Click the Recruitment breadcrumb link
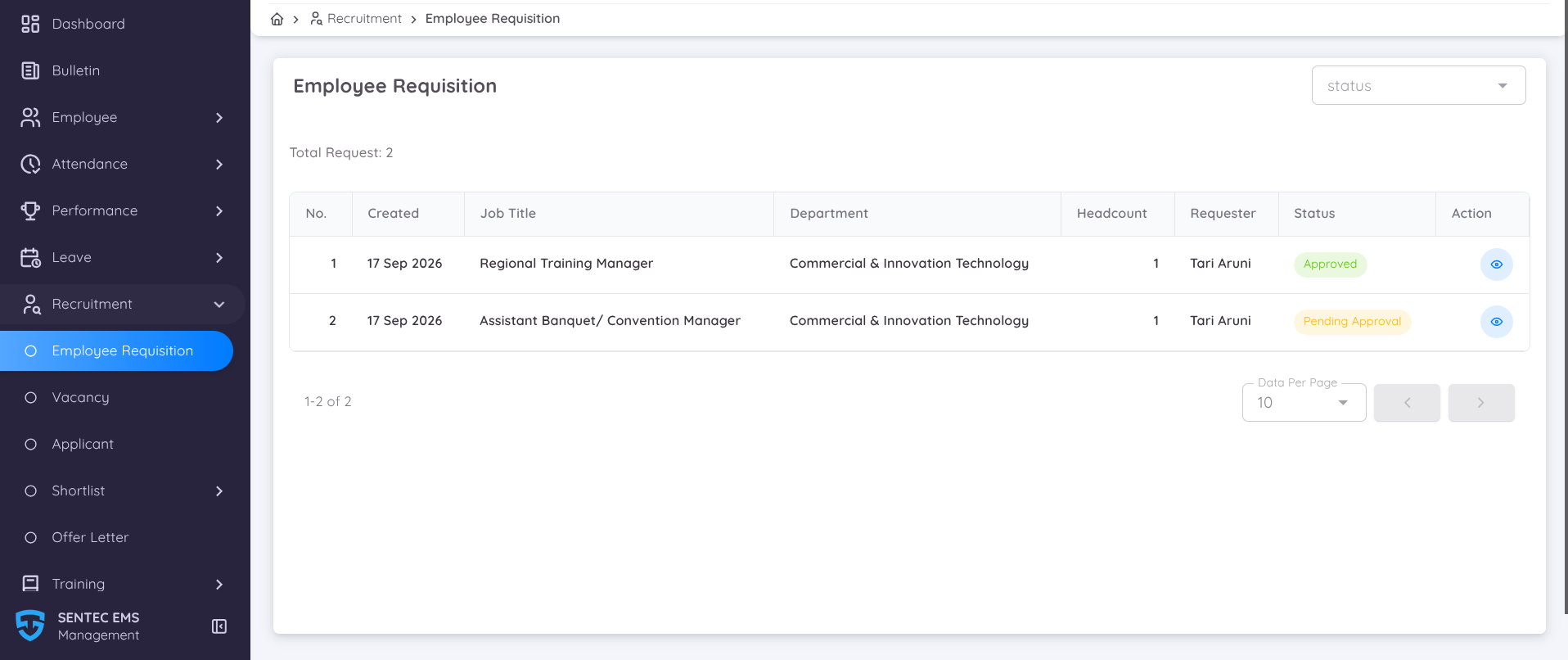The width and height of the screenshot is (1568, 660). 364,19
